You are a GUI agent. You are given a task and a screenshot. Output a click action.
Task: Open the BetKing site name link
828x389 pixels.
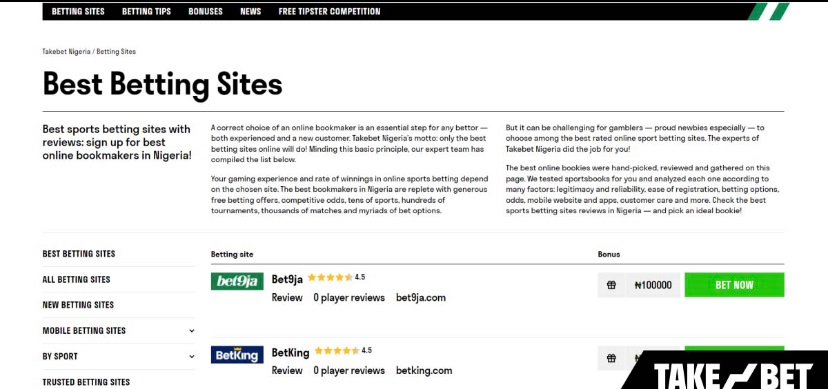(x=290, y=353)
